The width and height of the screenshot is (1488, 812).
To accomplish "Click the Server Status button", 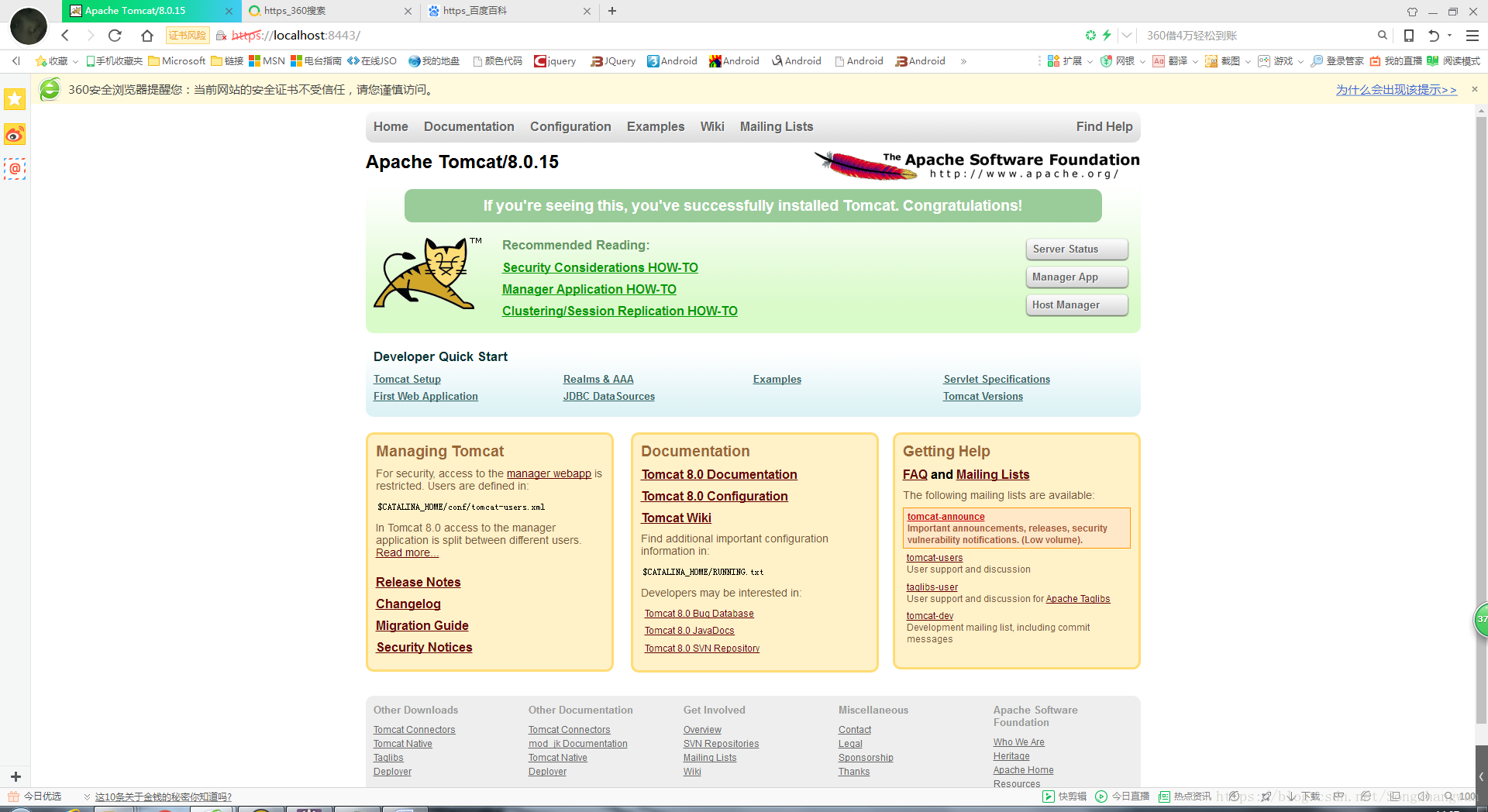I will click(x=1076, y=249).
